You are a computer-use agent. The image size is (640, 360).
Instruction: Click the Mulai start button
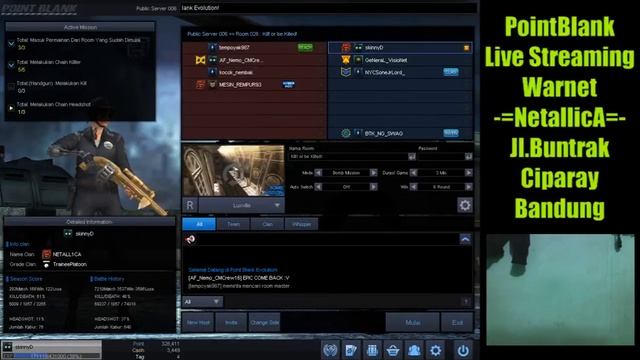pyautogui.click(x=413, y=322)
